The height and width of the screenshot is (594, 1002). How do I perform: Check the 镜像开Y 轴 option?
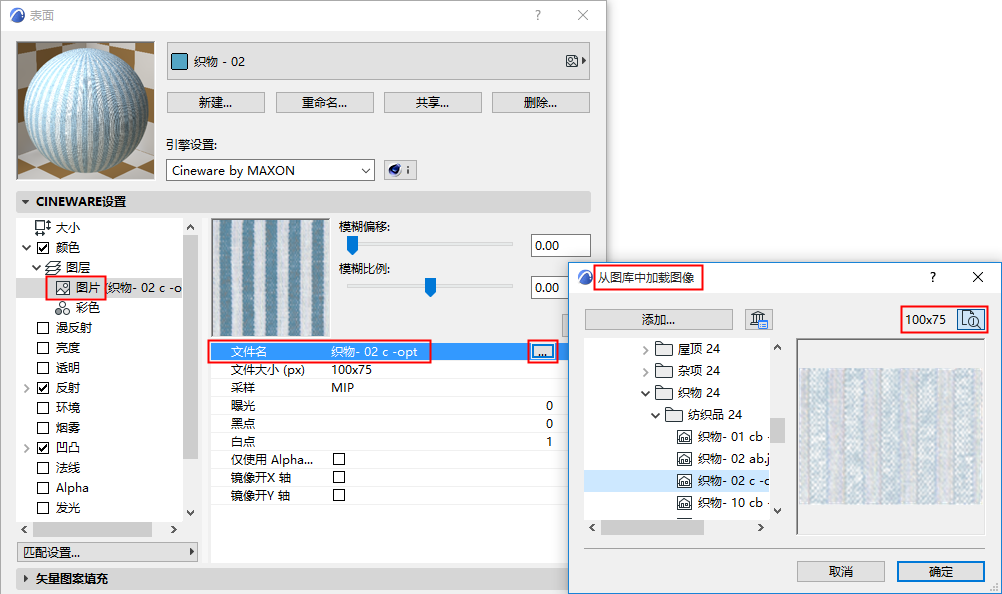click(339, 495)
